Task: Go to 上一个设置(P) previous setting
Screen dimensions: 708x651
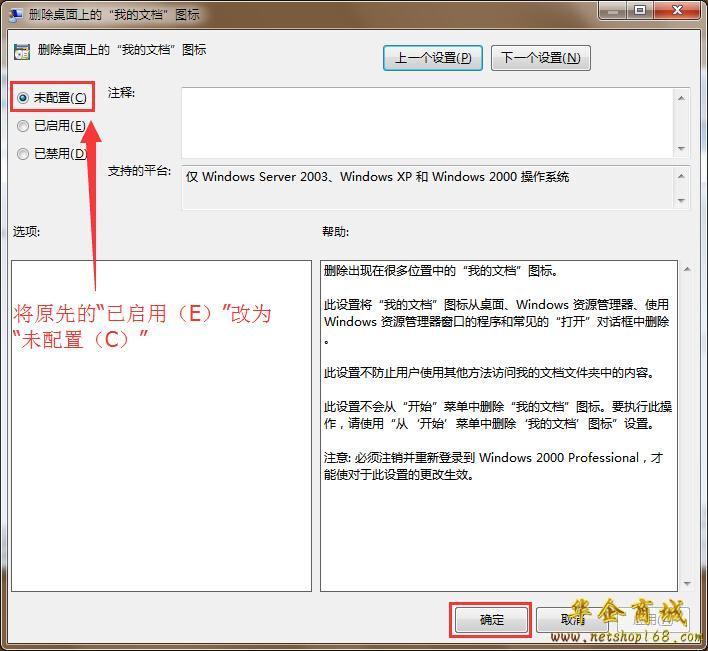Action: point(433,58)
